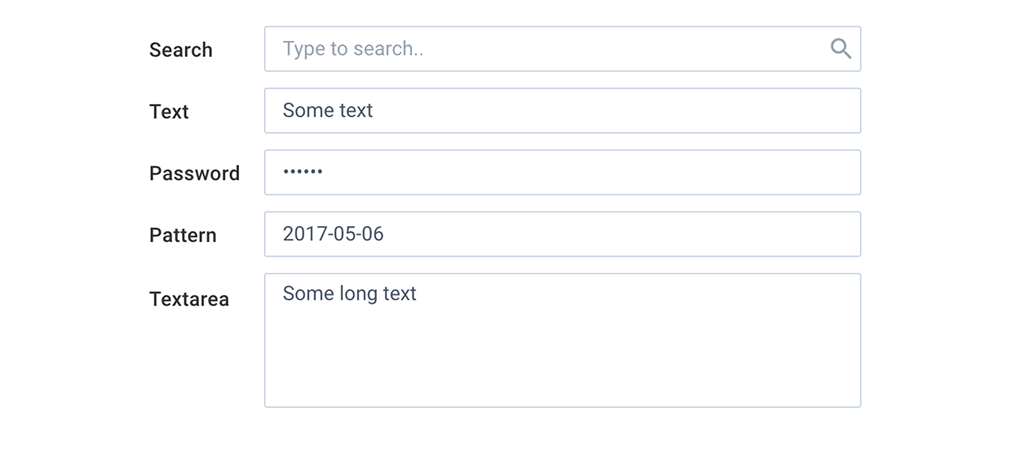The width and height of the screenshot is (1012, 466).
Task: Click the magnifier search icon
Action: (841, 49)
